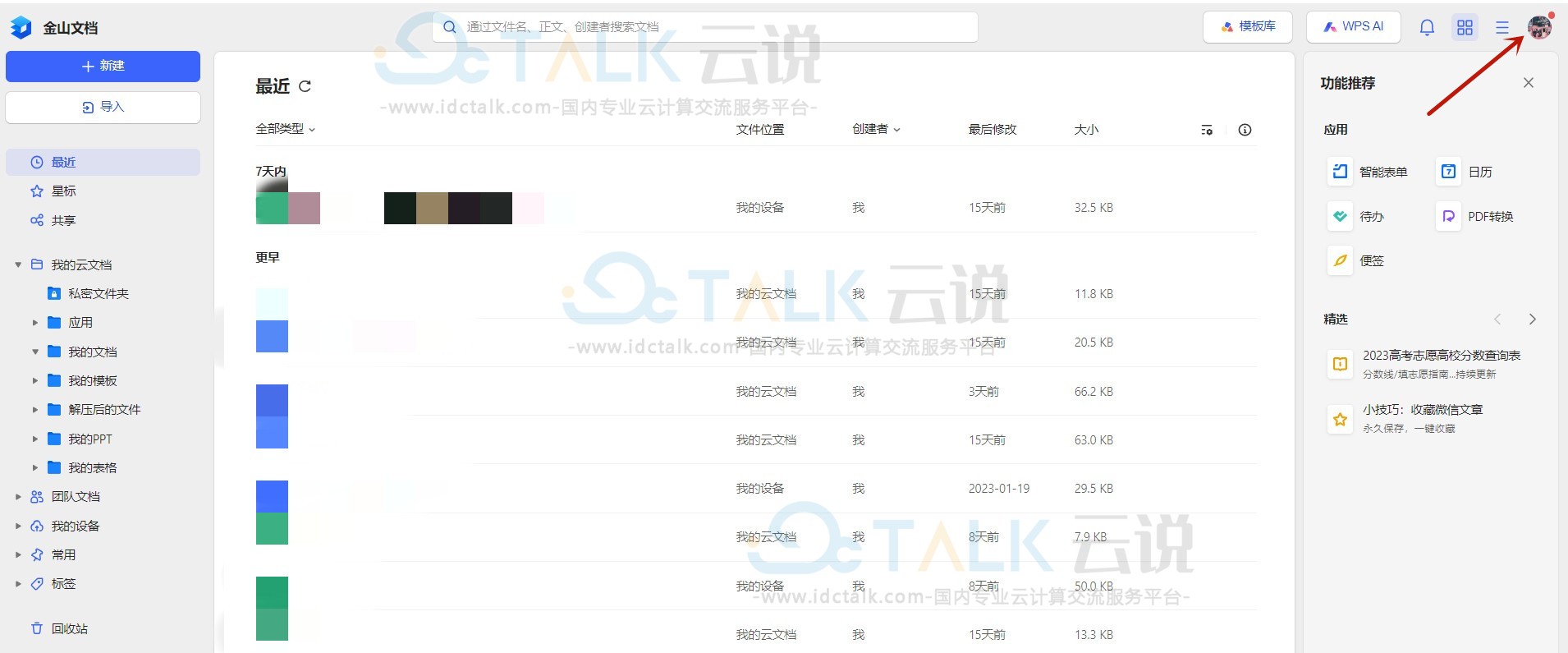This screenshot has height=653, width=1568.
Task: Refresh the 最近 list
Action: [305, 86]
